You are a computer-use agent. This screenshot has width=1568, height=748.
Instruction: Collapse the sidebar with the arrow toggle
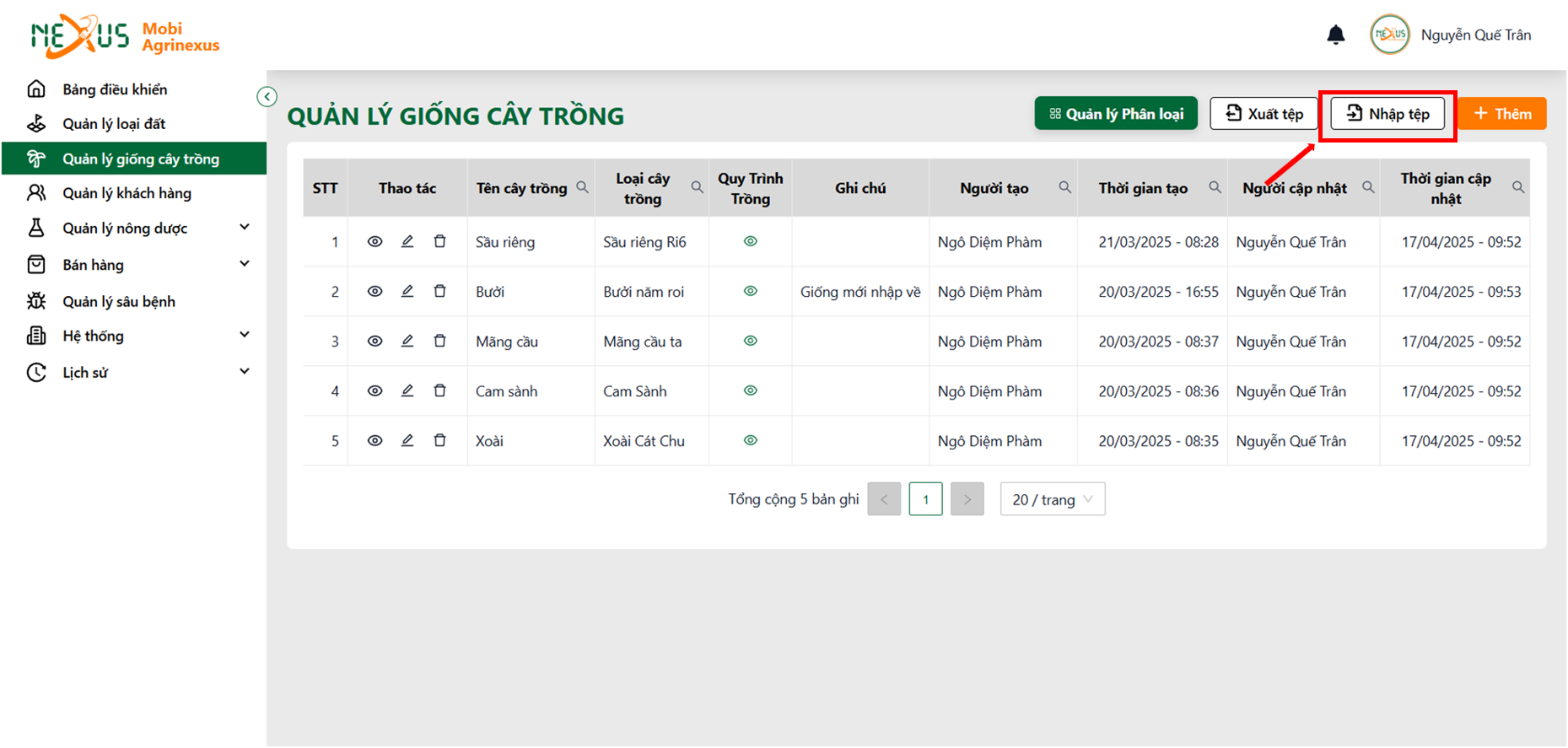pos(267,97)
